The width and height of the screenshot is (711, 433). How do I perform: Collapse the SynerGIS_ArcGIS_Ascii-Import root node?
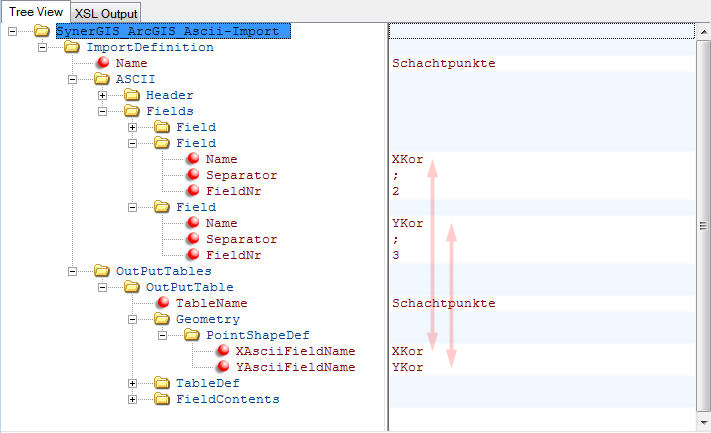pyautogui.click(x=13, y=31)
